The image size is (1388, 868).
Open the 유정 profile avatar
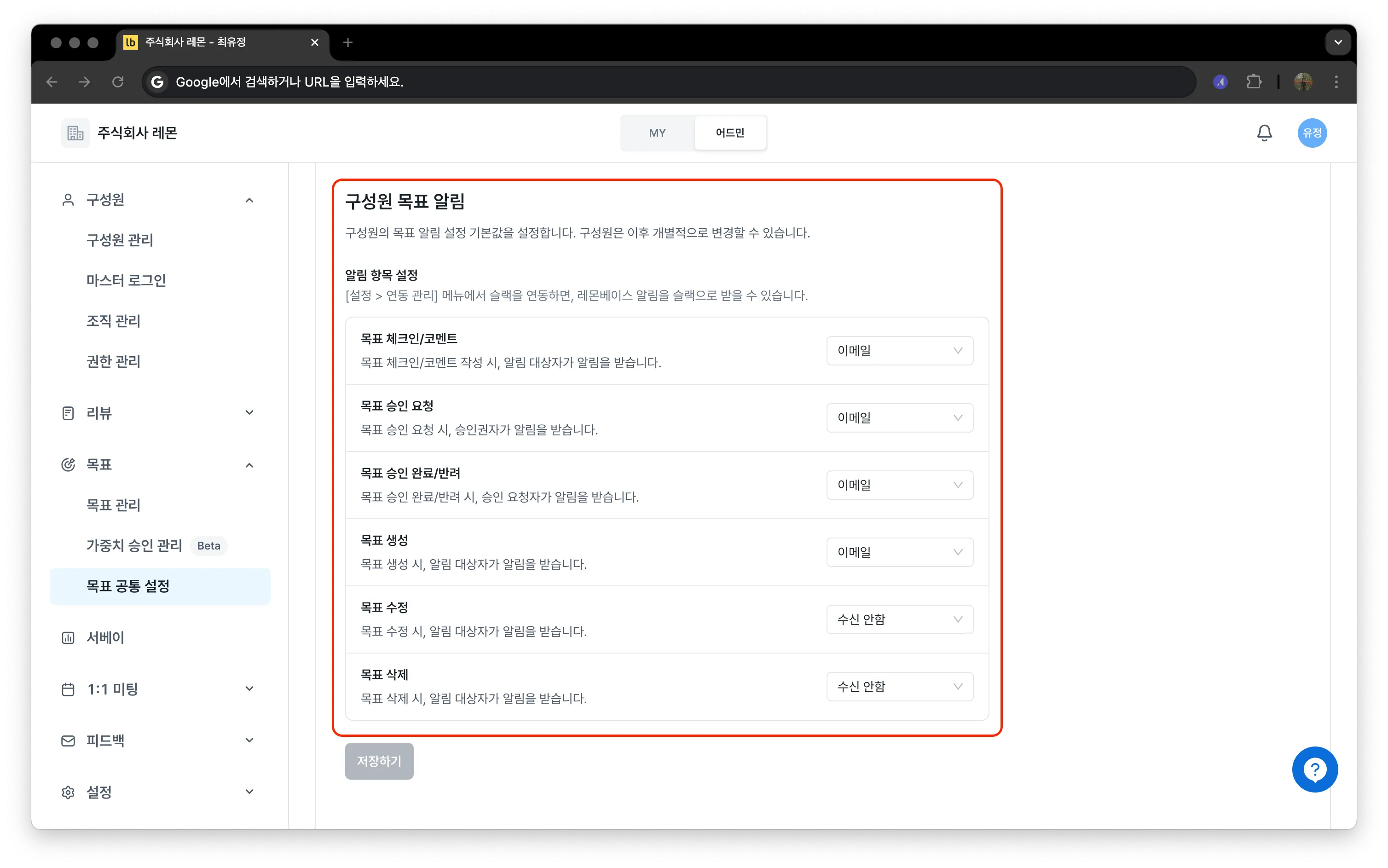click(1312, 133)
